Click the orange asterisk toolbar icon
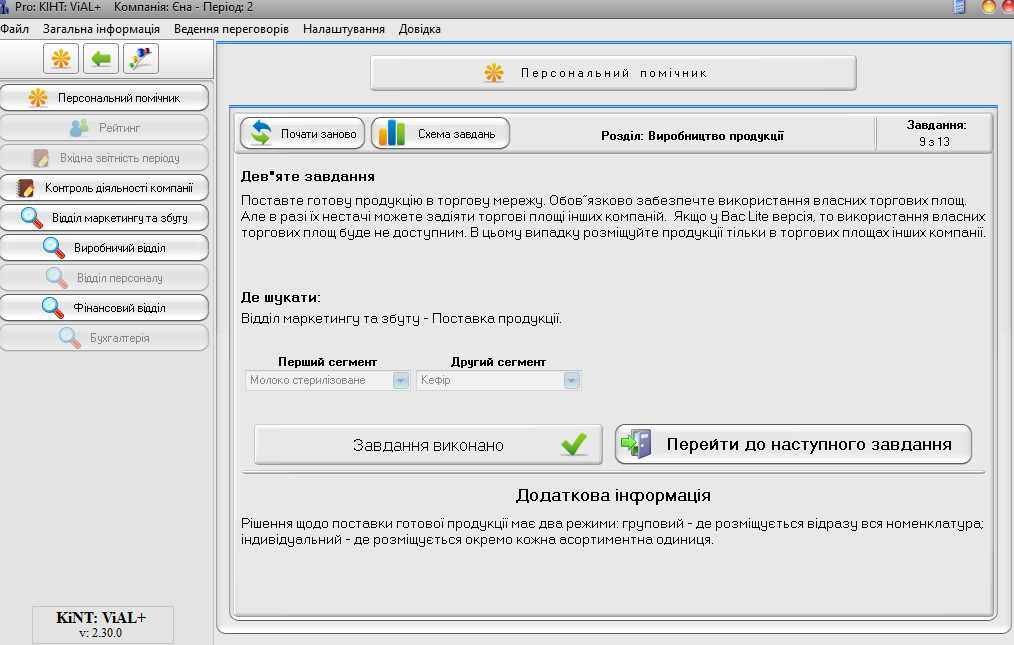Viewport: 1014px width, 645px height. click(x=61, y=59)
